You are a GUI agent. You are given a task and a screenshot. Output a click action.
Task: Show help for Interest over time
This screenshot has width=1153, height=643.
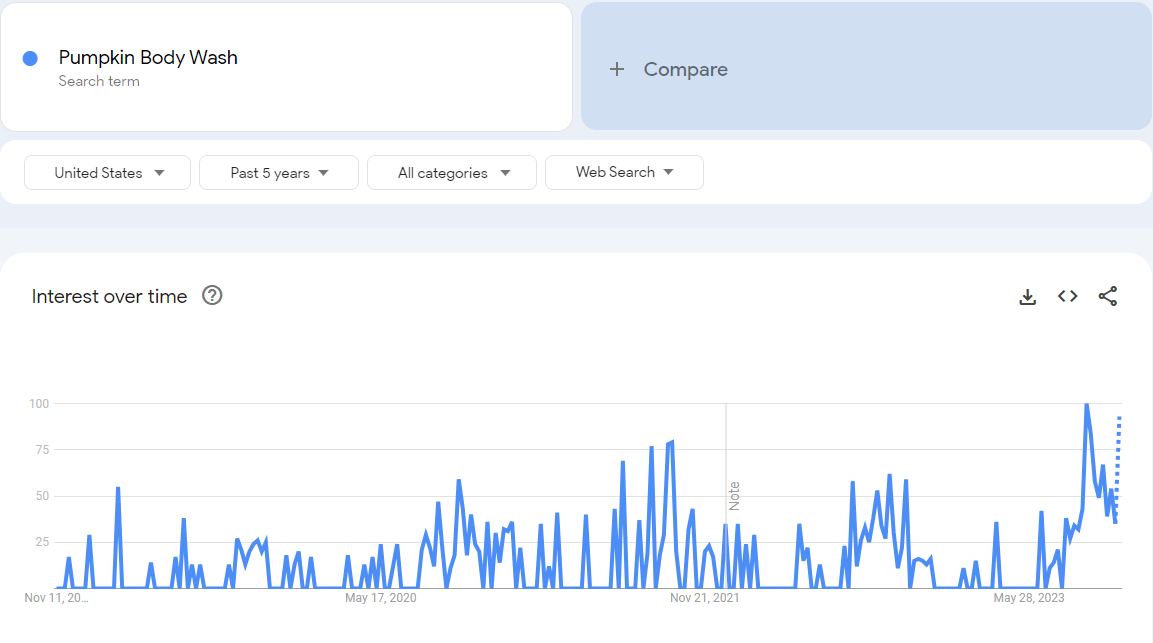coord(212,296)
